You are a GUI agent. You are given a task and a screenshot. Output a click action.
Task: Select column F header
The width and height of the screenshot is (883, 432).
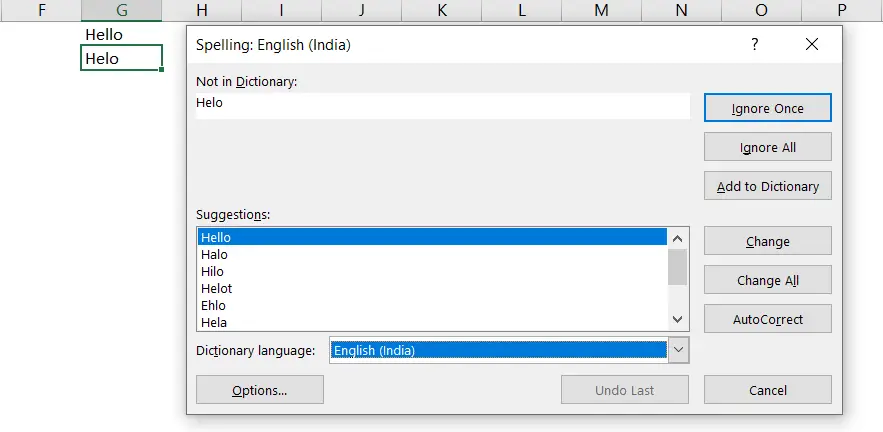coord(41,10)
